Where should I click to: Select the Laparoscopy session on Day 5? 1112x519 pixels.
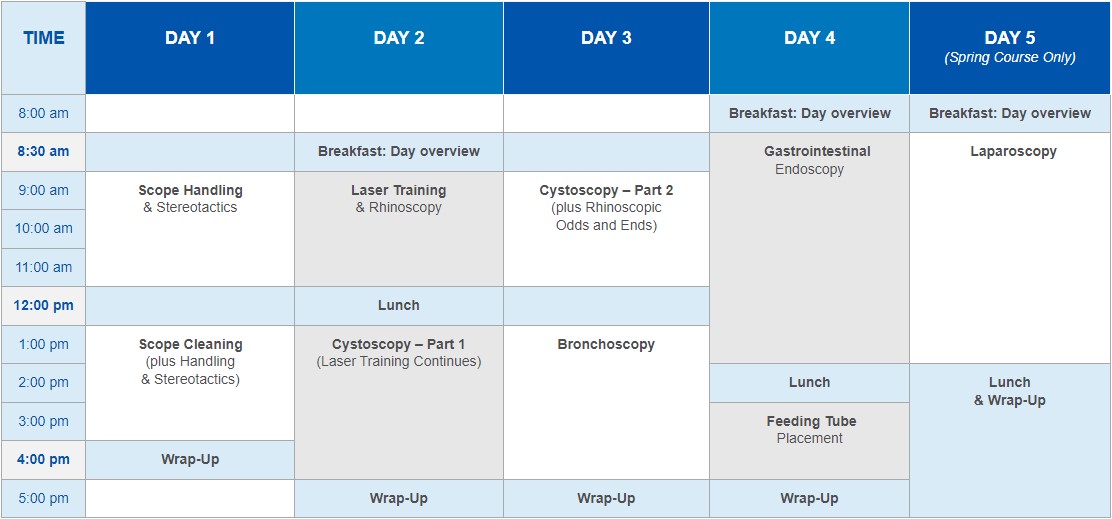(1010, 248)
